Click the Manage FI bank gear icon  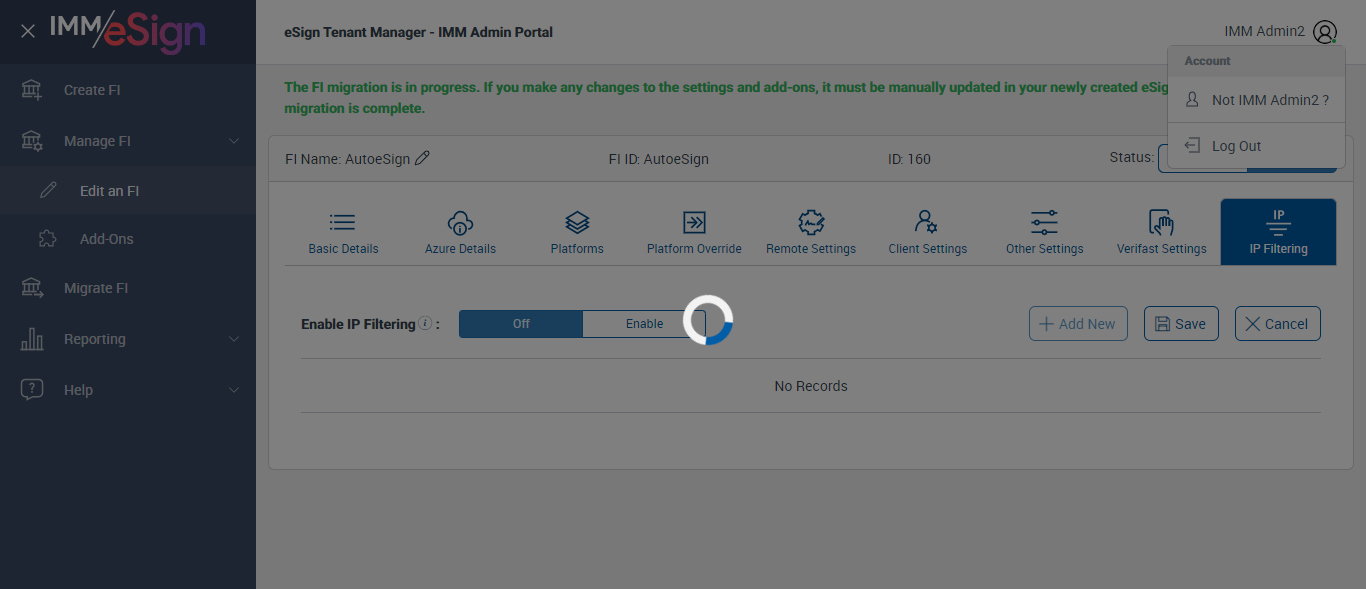click(x=32, y=141)
